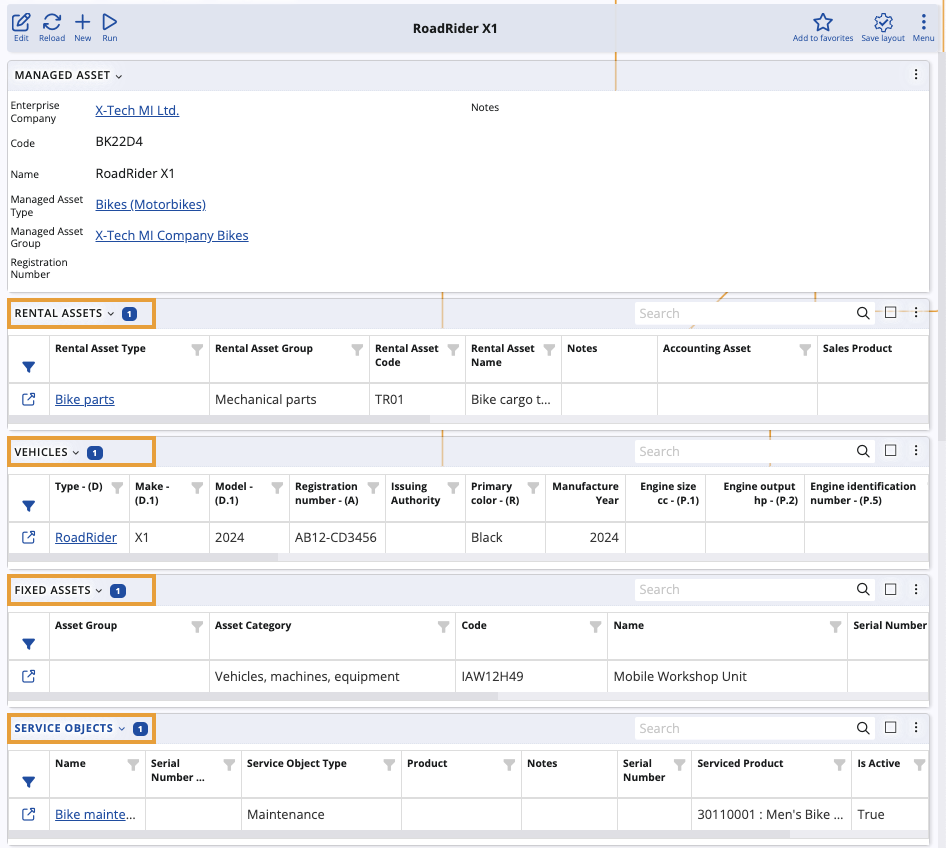Toggle Vehicles panel maximize checkbox
946x848 pixels.
coord(890,451)
